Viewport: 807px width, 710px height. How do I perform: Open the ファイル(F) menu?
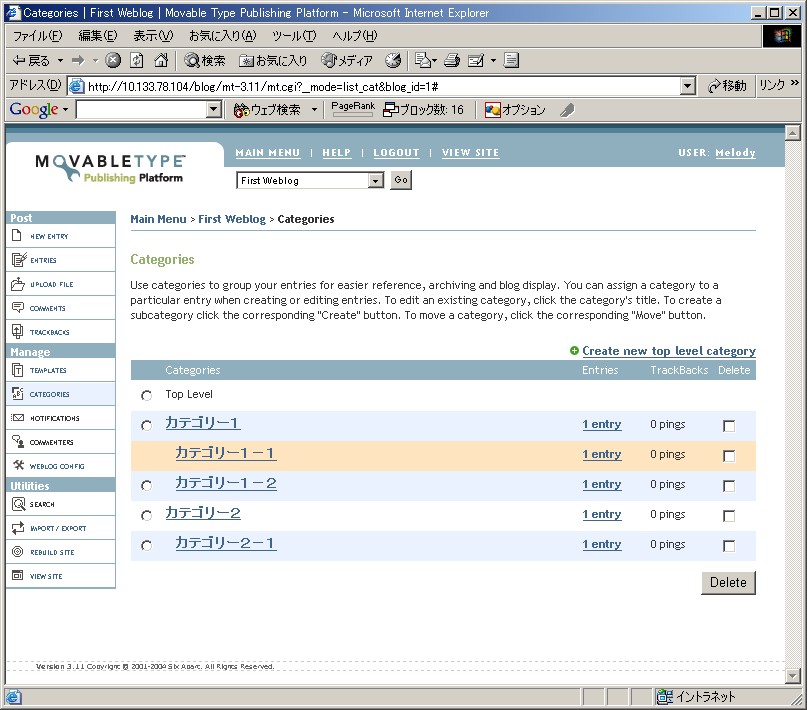coord(37,36)
